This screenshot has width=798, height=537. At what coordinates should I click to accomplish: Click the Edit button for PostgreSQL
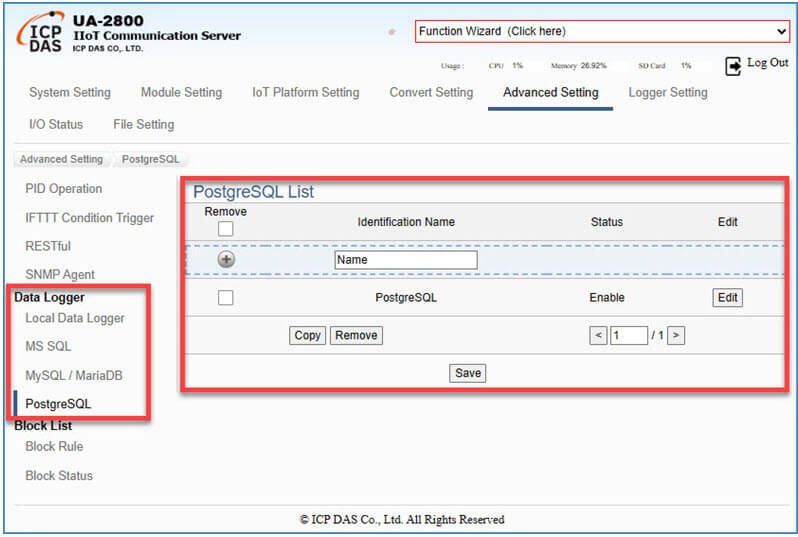[727, 298]
